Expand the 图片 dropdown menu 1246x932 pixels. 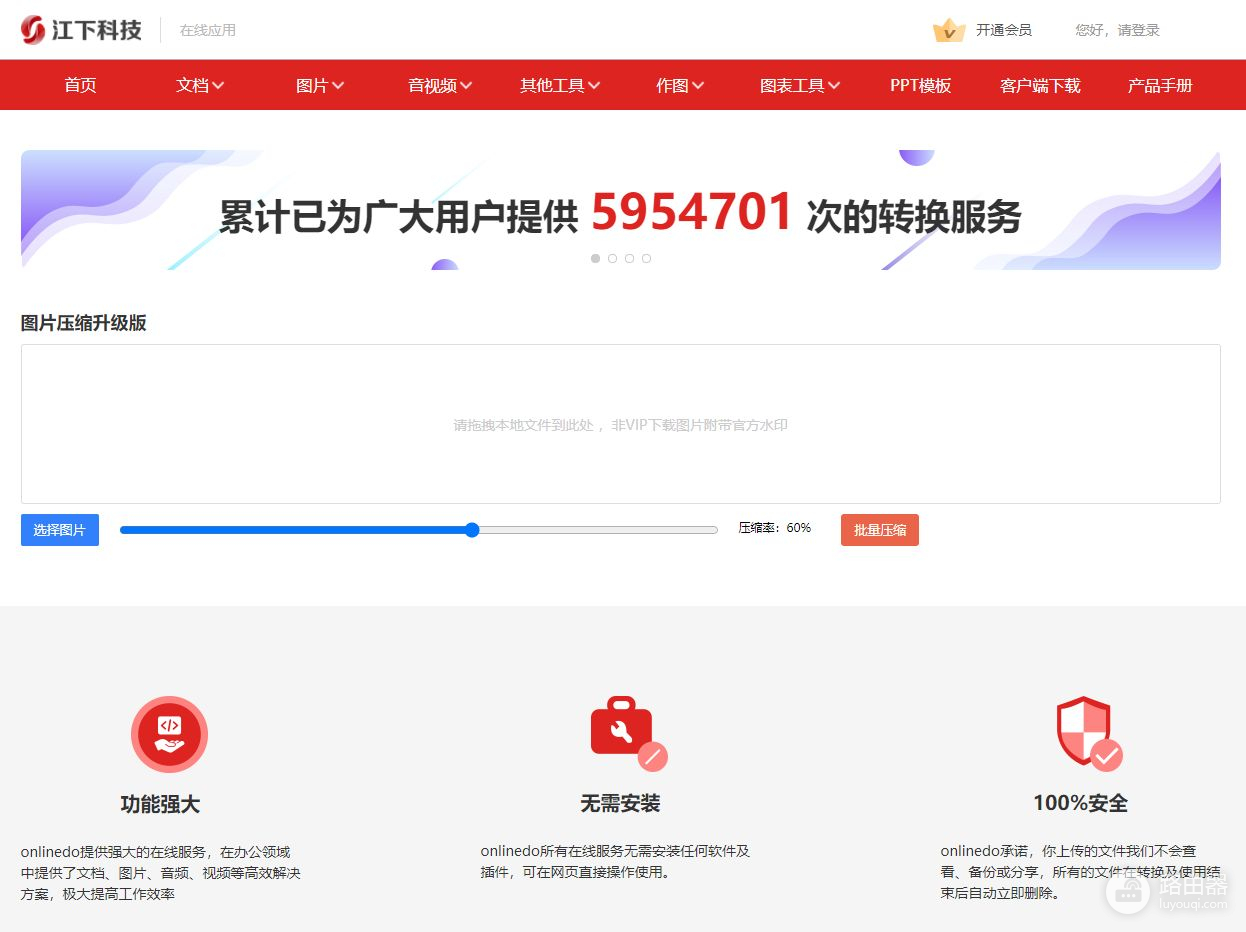pos(320,85)
